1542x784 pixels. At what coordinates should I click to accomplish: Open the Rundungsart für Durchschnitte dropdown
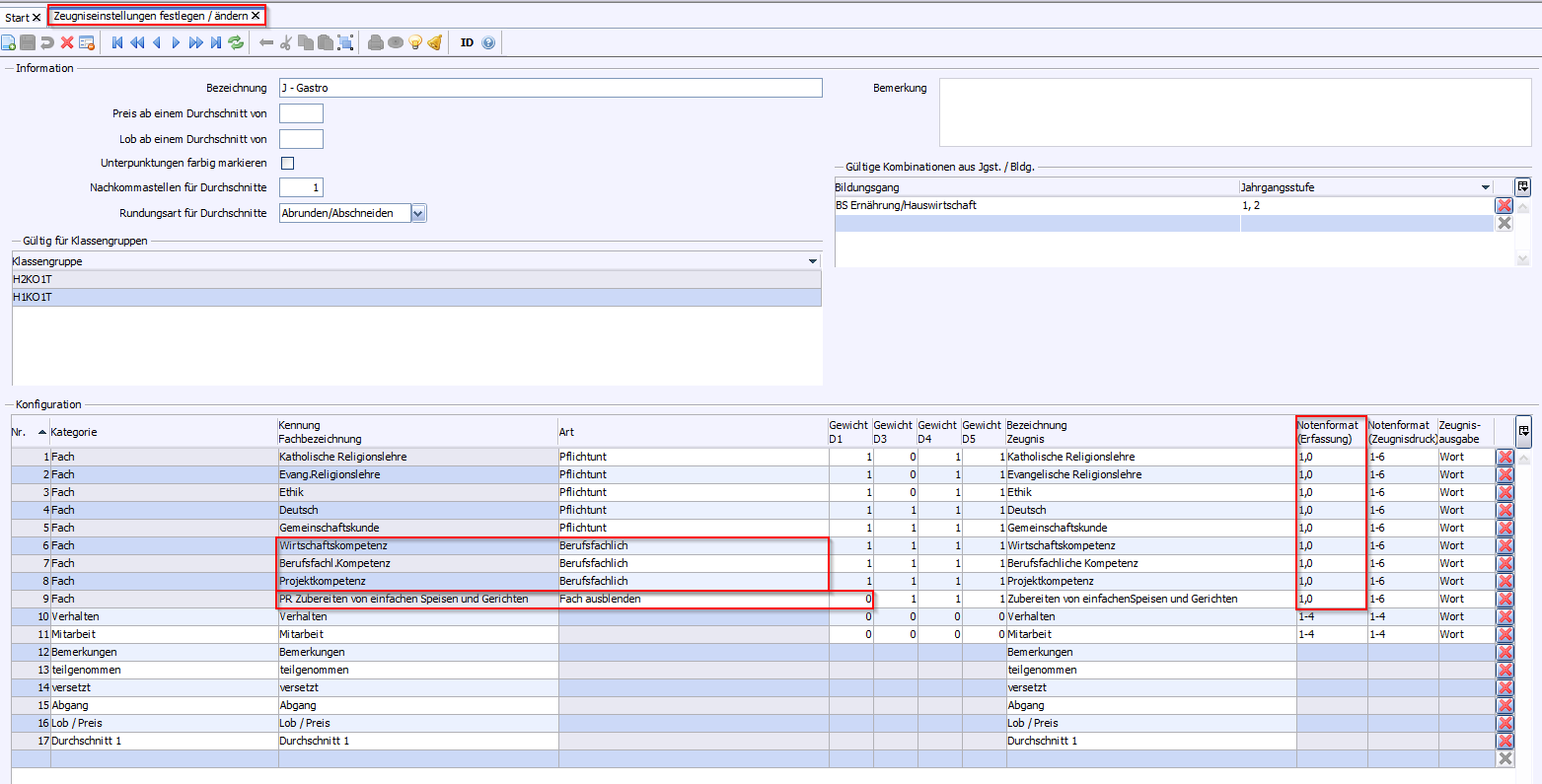(418, 213)
